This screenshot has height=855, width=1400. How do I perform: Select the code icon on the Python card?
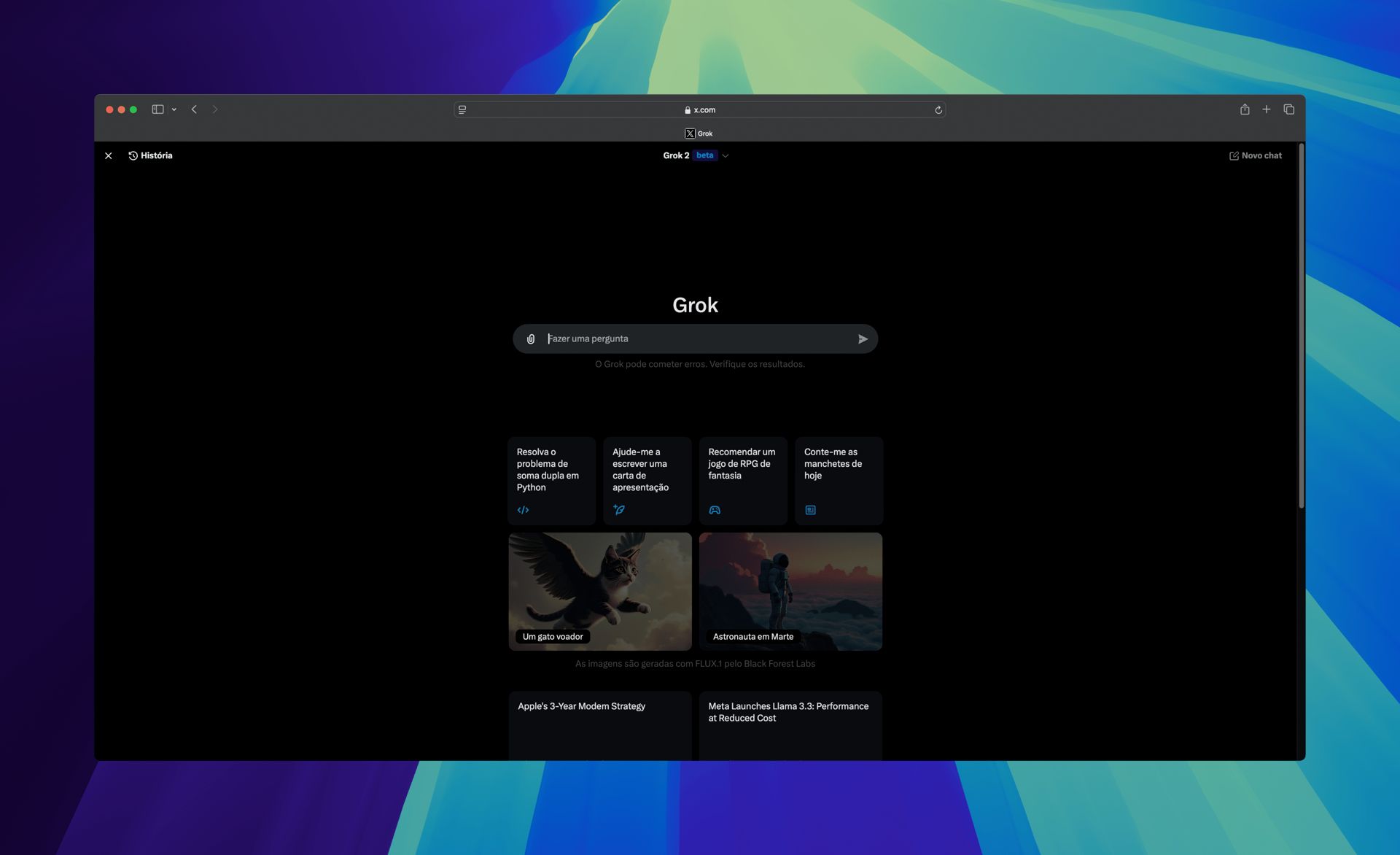pos(523,509)
